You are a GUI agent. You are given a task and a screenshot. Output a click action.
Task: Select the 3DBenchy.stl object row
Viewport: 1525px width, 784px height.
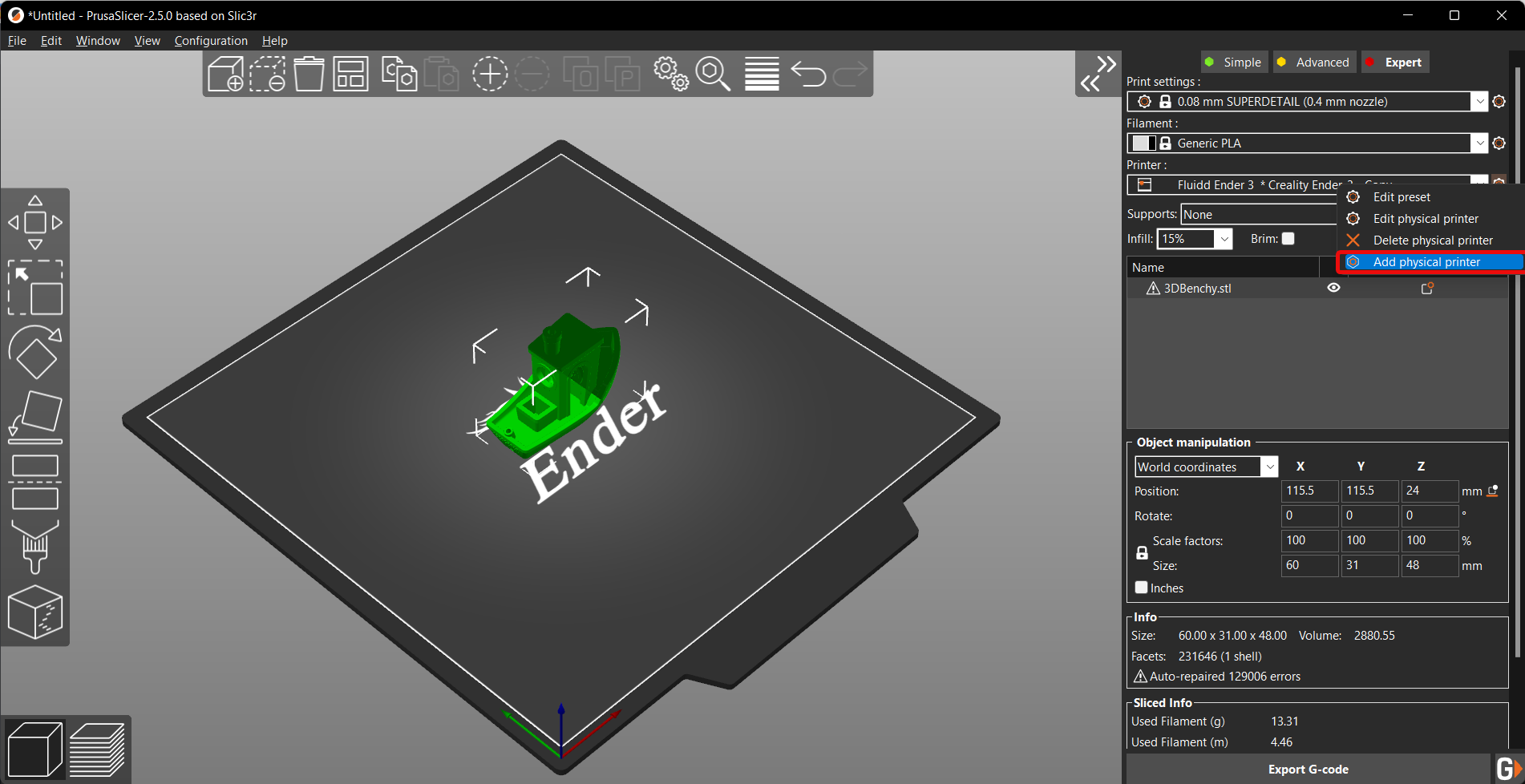click(x=1317, y=289)
